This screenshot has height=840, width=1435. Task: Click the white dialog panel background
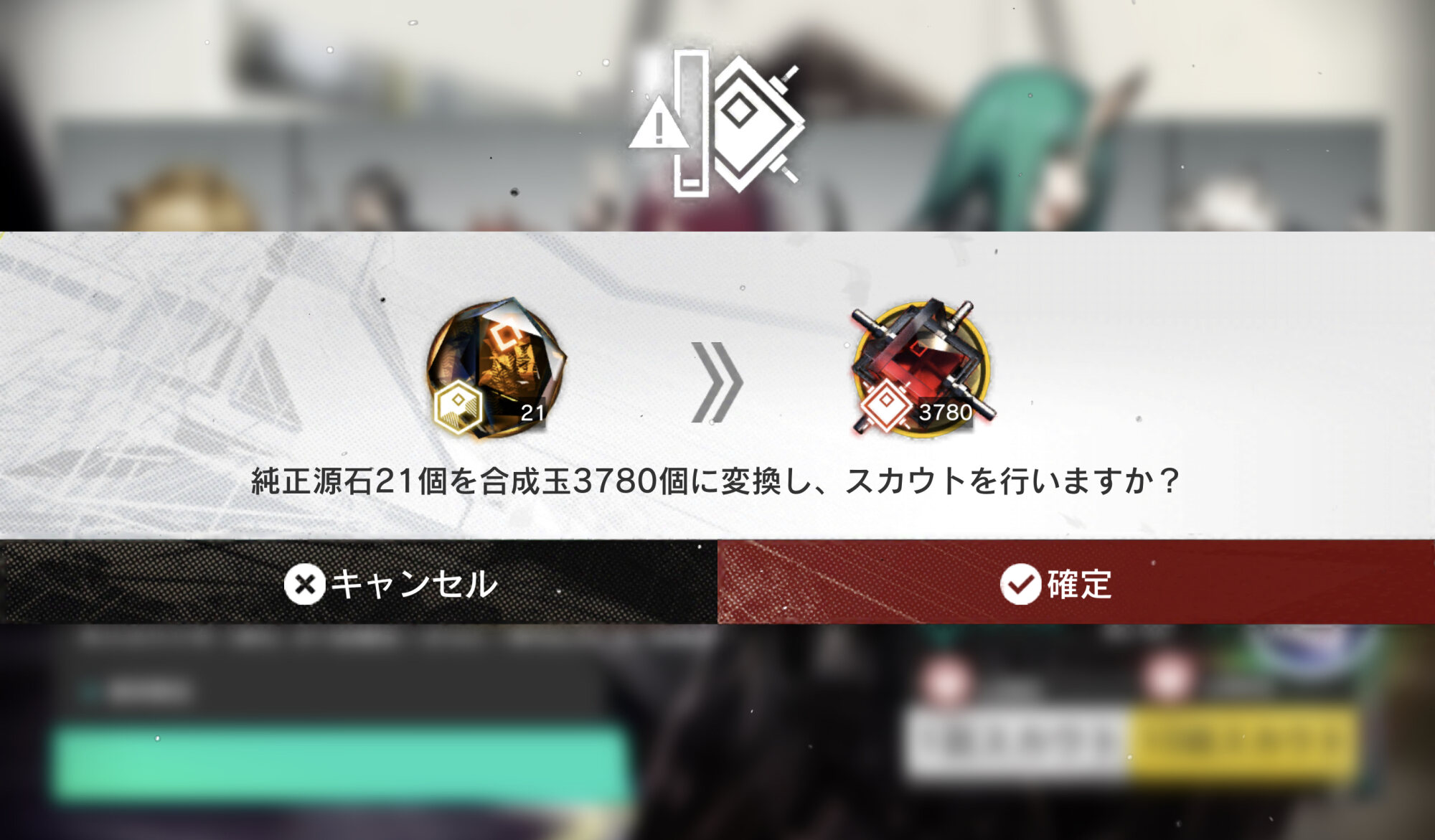pyautogui.click(x=717, y=385)
